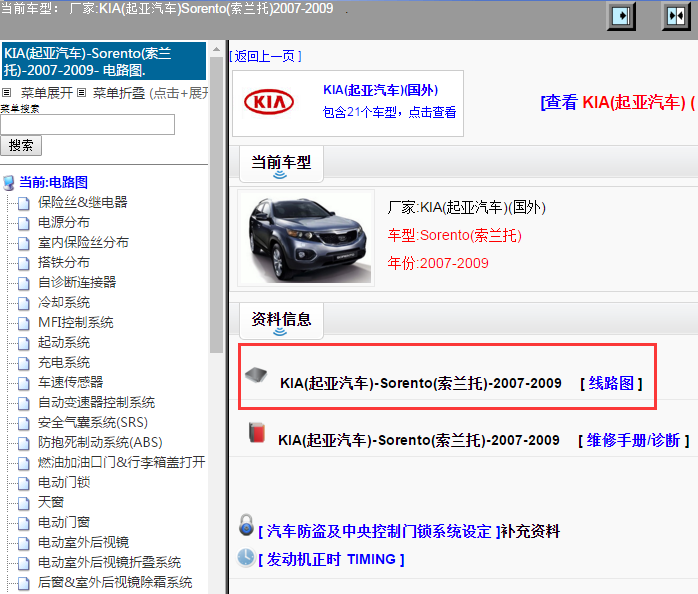Viewport: 698px width, 594px height.
Task: Click the left panel vertical scrollbar thumb
Action: [x=216, y=205]
